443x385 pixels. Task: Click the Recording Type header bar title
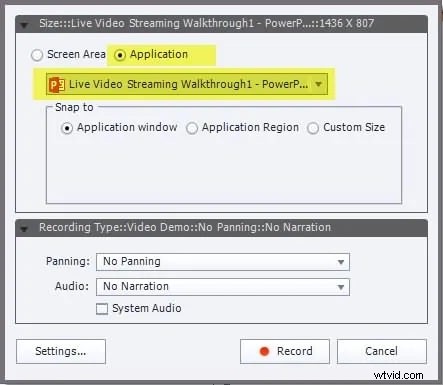[185, 227]
